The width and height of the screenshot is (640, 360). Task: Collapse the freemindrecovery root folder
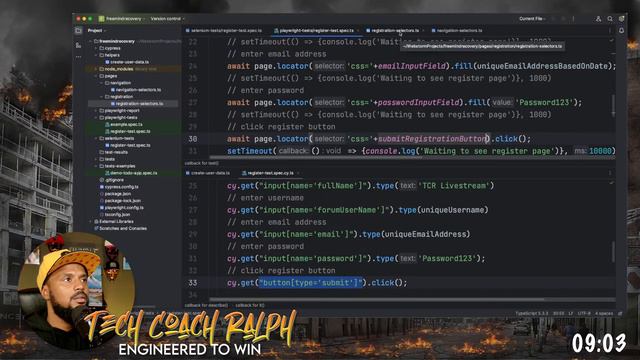[90, 41]
